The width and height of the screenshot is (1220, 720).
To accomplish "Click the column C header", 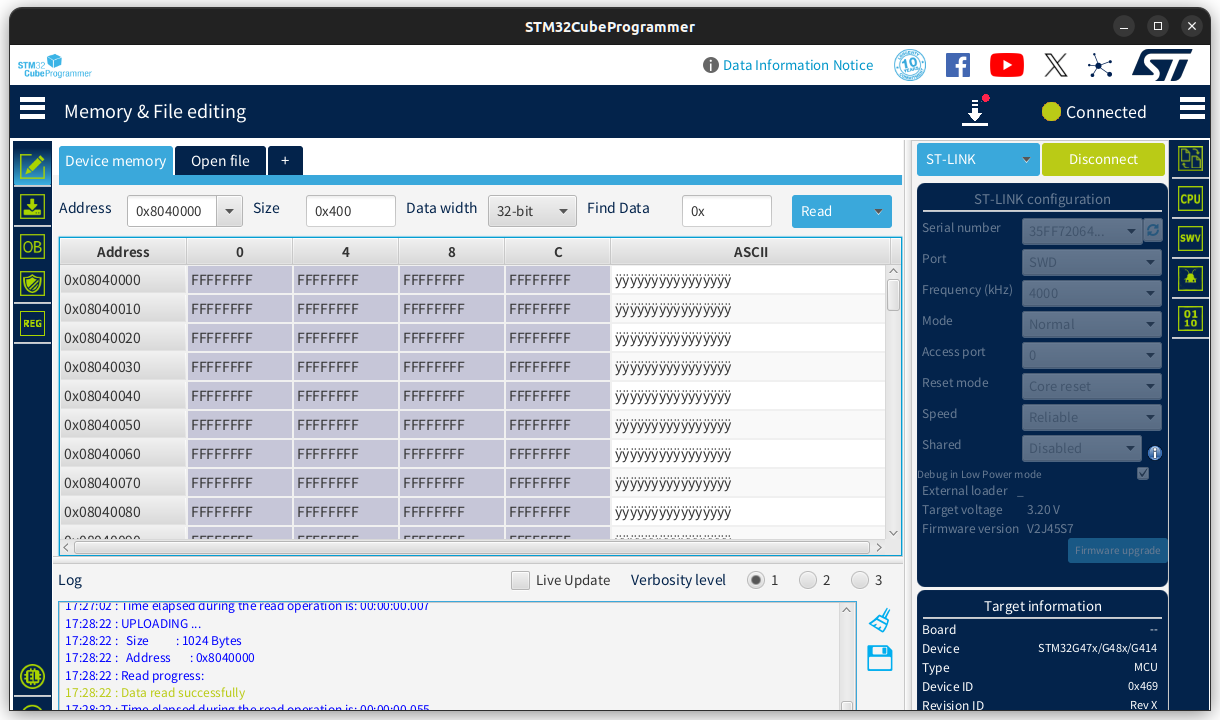I will 557,252.
